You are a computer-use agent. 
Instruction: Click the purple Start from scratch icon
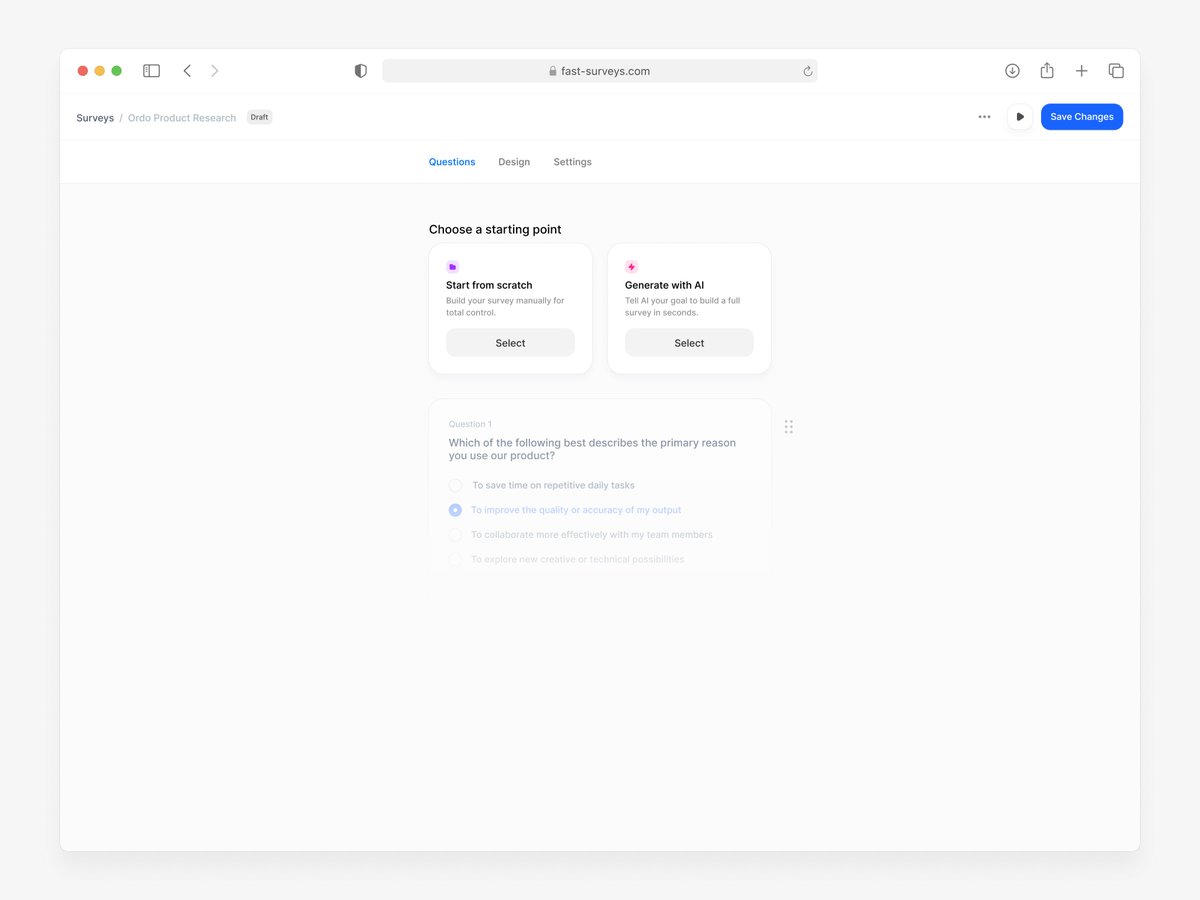pyautogui.click(x=452, y=267)
